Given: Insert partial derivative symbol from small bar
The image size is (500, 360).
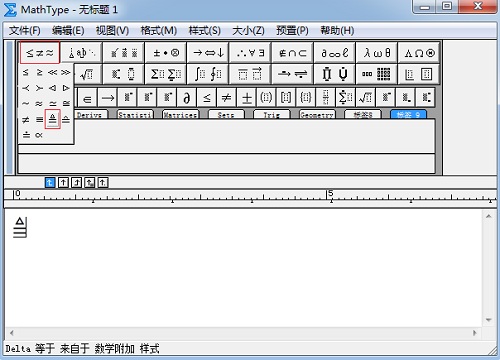Looking at the screenshot, I should [187, 98].
